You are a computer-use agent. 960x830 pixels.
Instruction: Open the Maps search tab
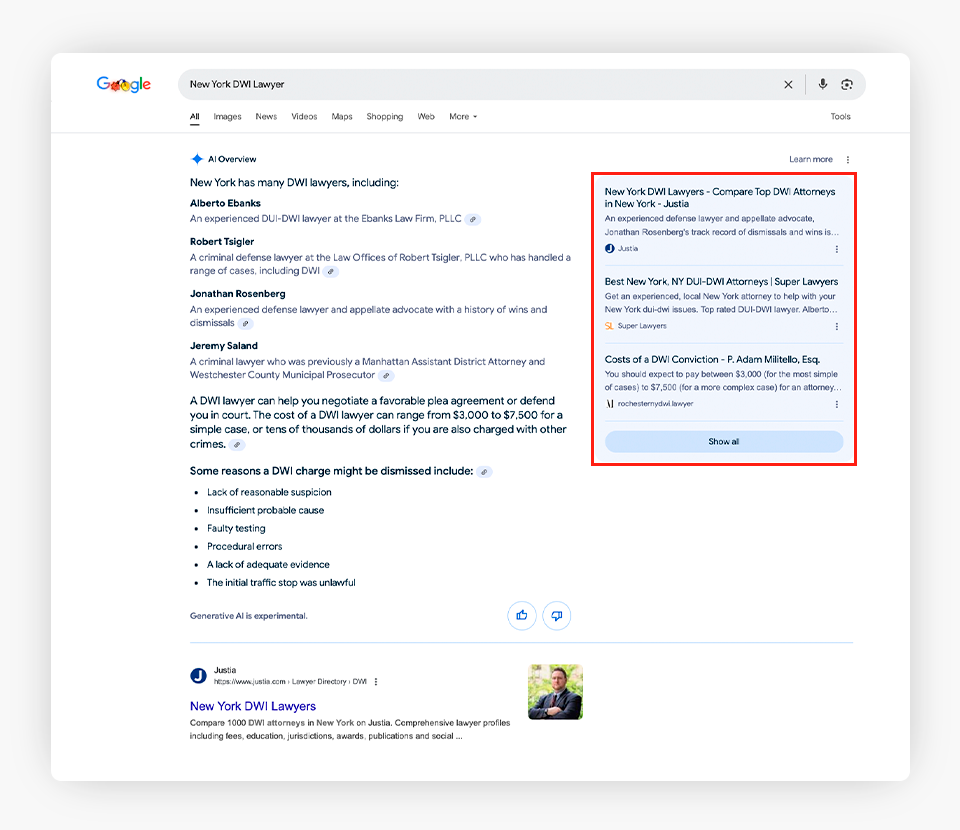coord(342,117)
